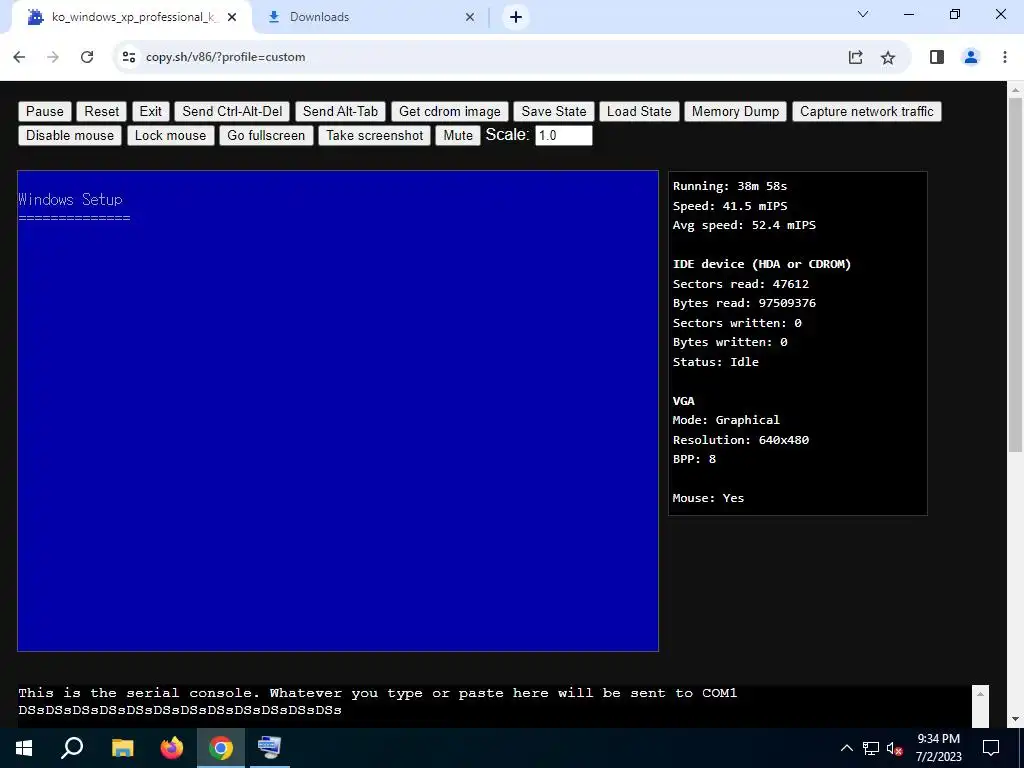Click the network tray icon
Screen dimensions: 1024x768
pyautogui.click(x=871, y=748)
